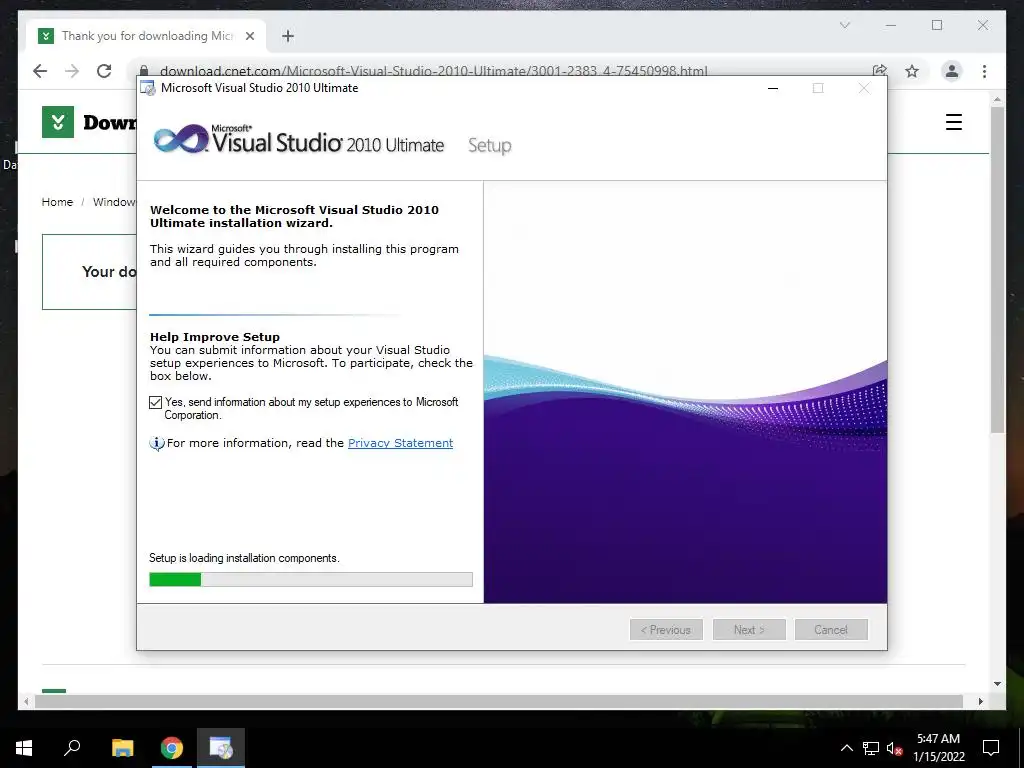Go forward in Chrome browser
1024x768 pixels.
click(x=72, y=71)
